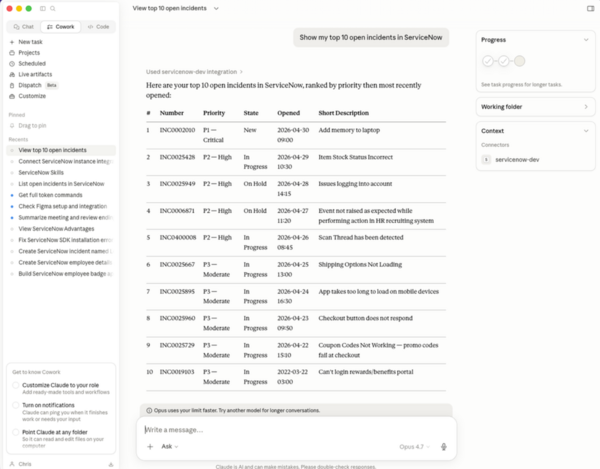Open search with magnifier icon

pos(53,8)
